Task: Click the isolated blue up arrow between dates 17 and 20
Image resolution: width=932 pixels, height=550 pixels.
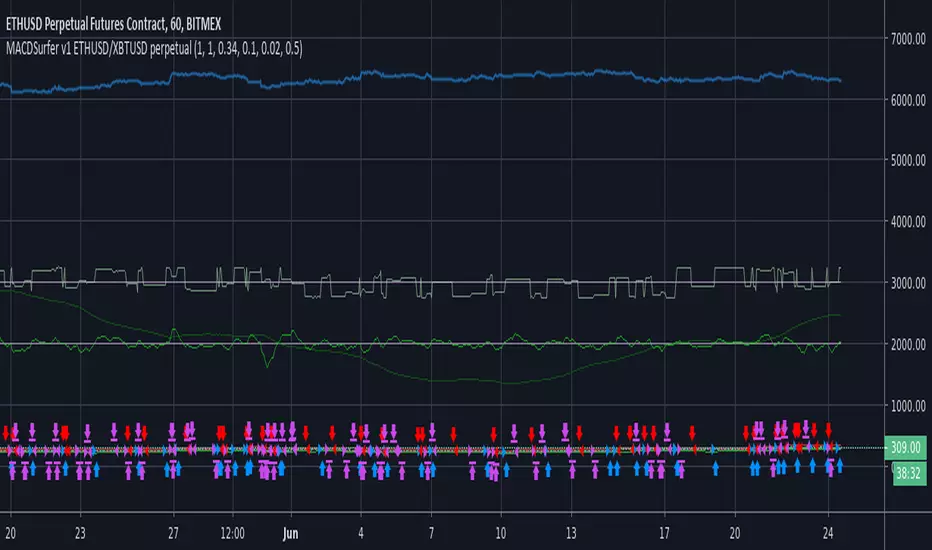Action: pyautogui.click(x=715, y=466)
